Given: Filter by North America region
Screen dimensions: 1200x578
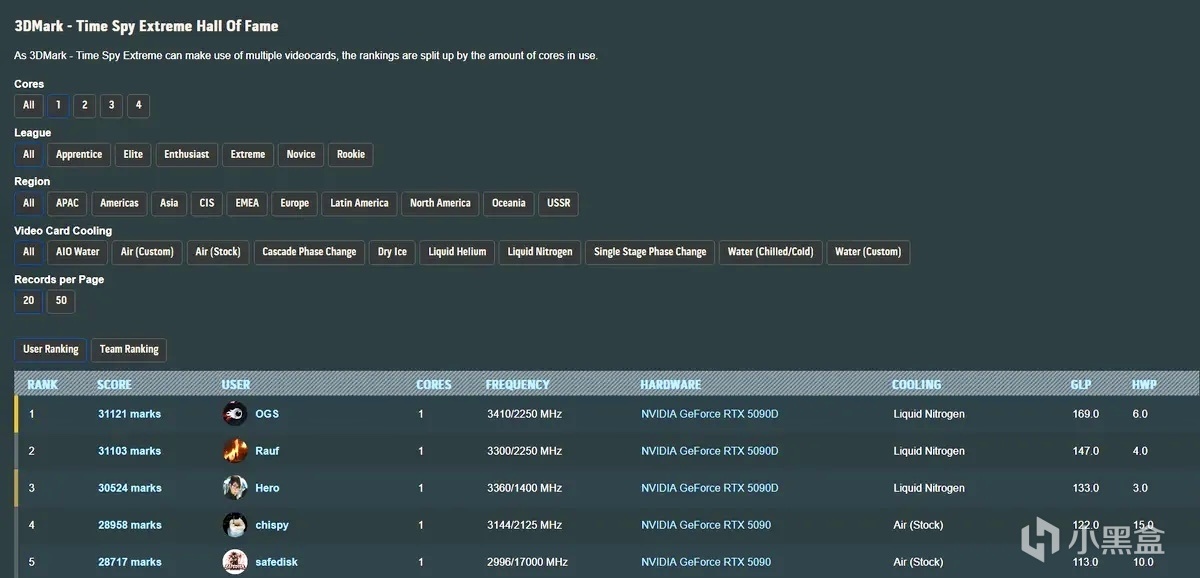Looking at the screenshot, I should coord(440,203).
